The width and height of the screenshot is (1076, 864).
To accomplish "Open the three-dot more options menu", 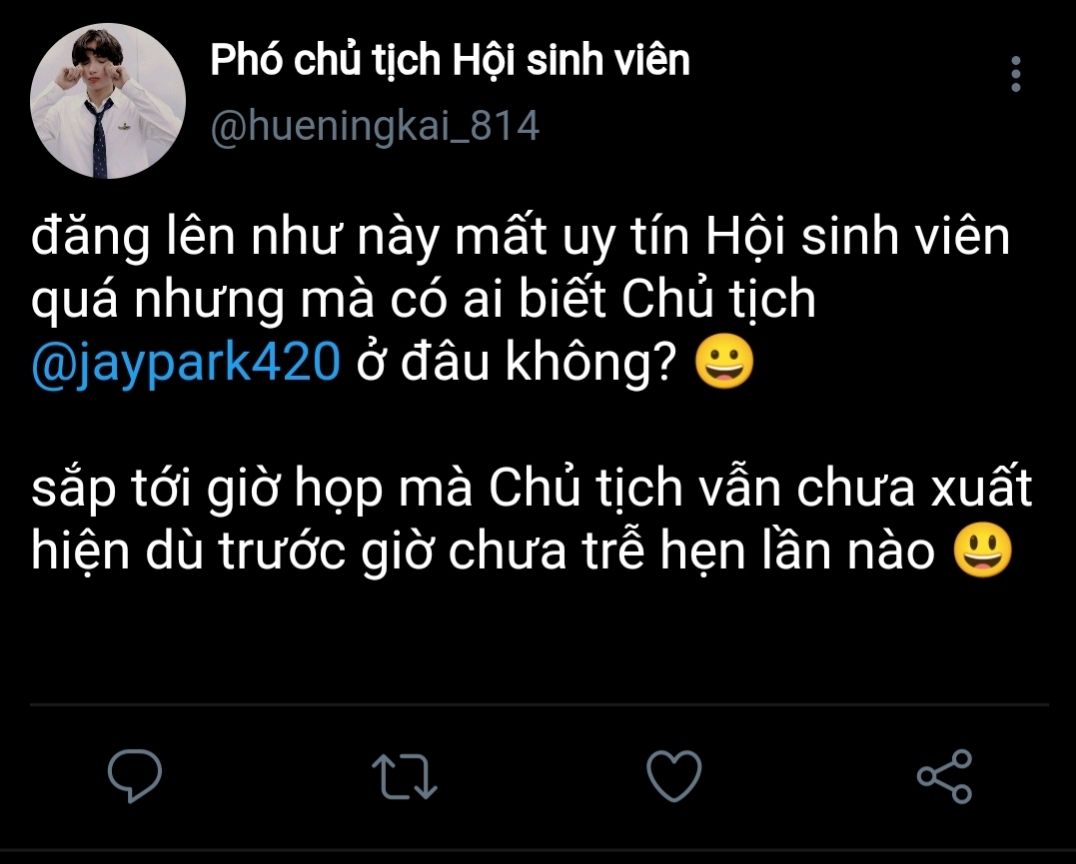I will pyautogui.click(x=1016, y=74).
